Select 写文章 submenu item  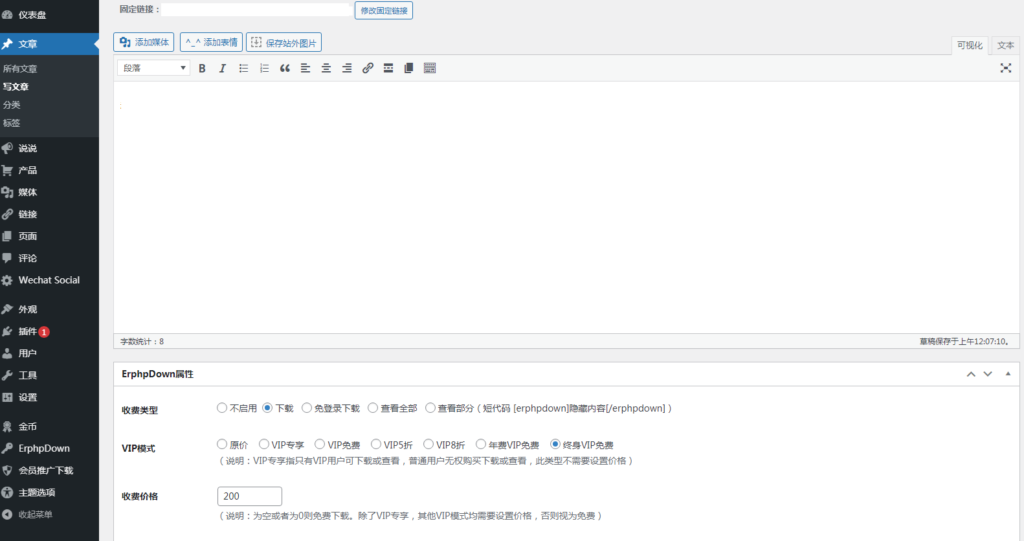pyautogui.click(x=16, y=86)
